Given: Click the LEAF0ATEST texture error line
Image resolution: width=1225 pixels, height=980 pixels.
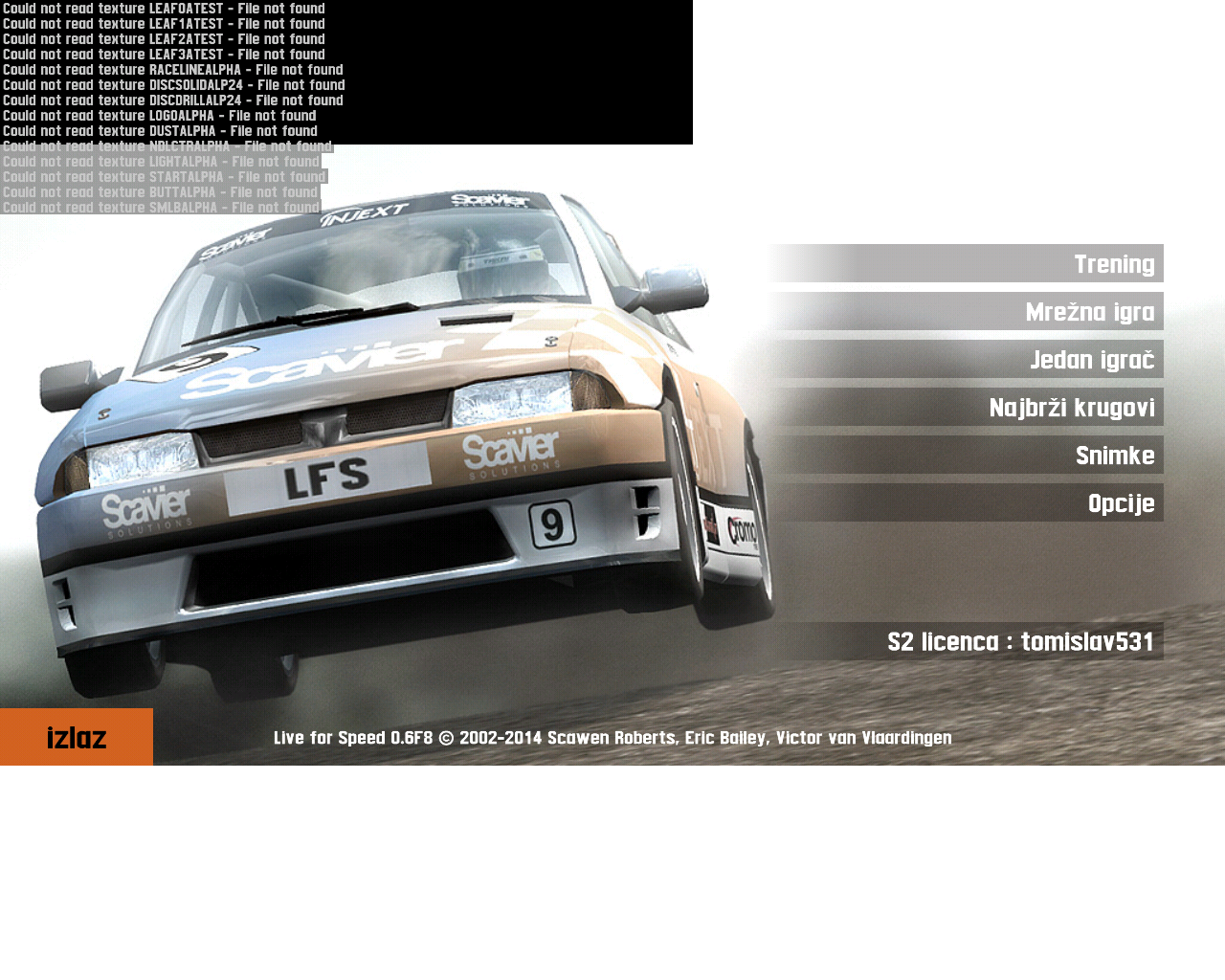Looking at the screenshot, I should point(164,8).
